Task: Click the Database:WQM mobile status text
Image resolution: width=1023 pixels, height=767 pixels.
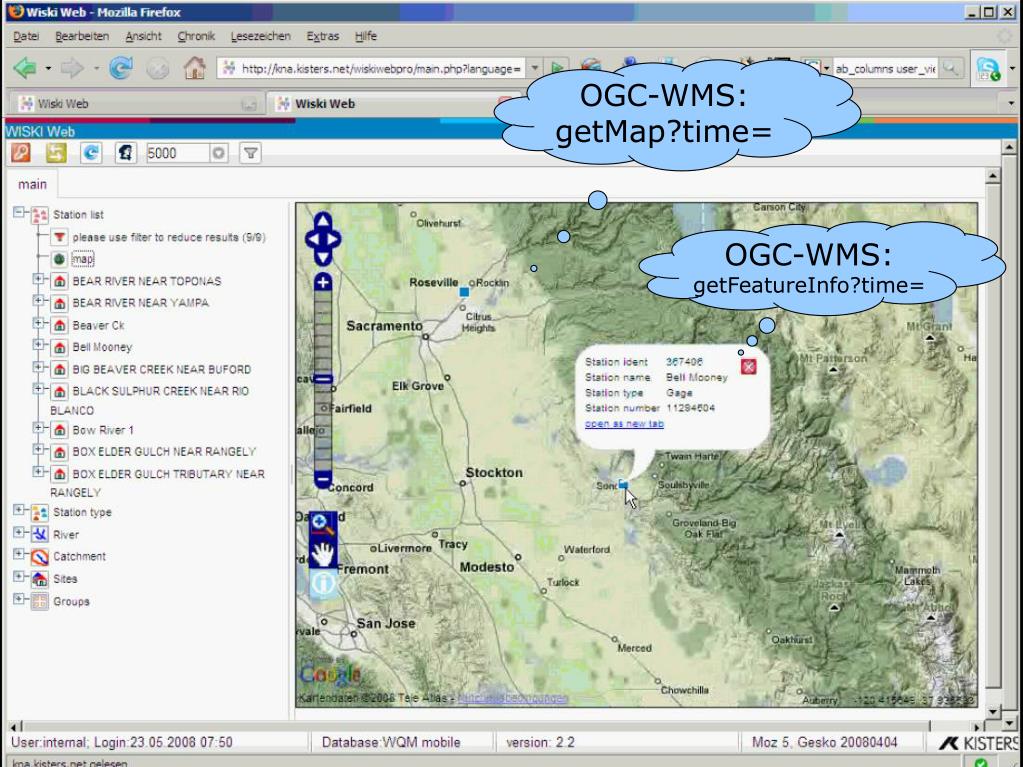Action: (391, 742)
